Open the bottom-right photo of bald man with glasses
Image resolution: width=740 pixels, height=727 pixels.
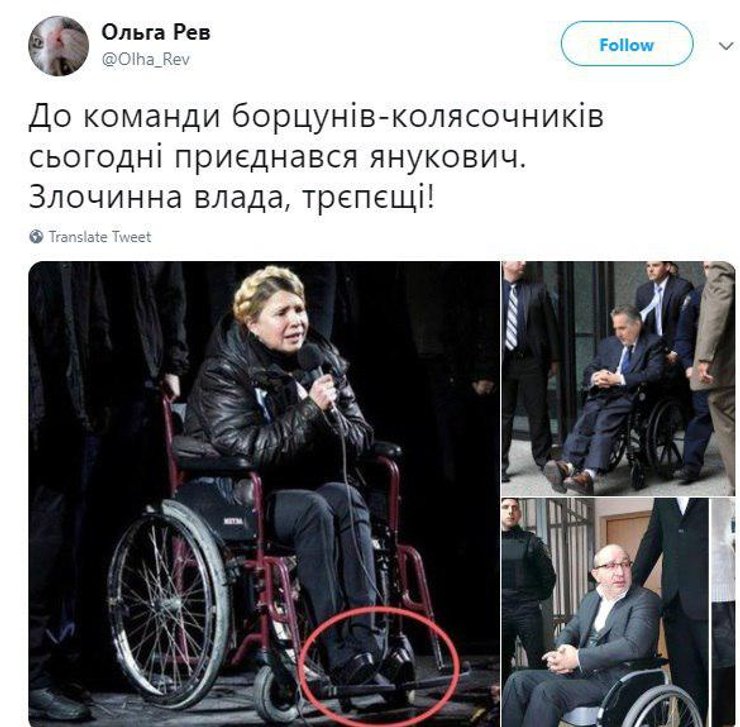(605, 613)
